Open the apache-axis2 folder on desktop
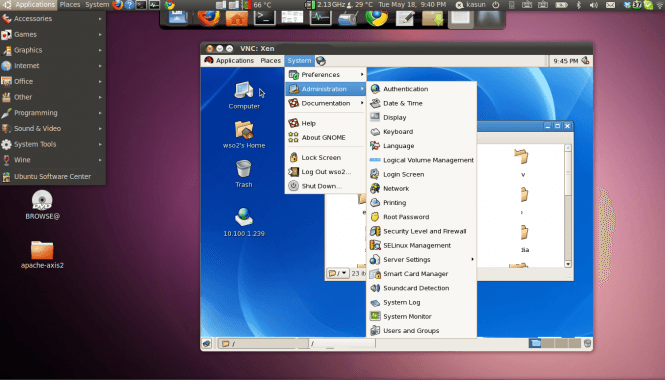The height and width of the screenshot is (380, 665). coord(42,254)
